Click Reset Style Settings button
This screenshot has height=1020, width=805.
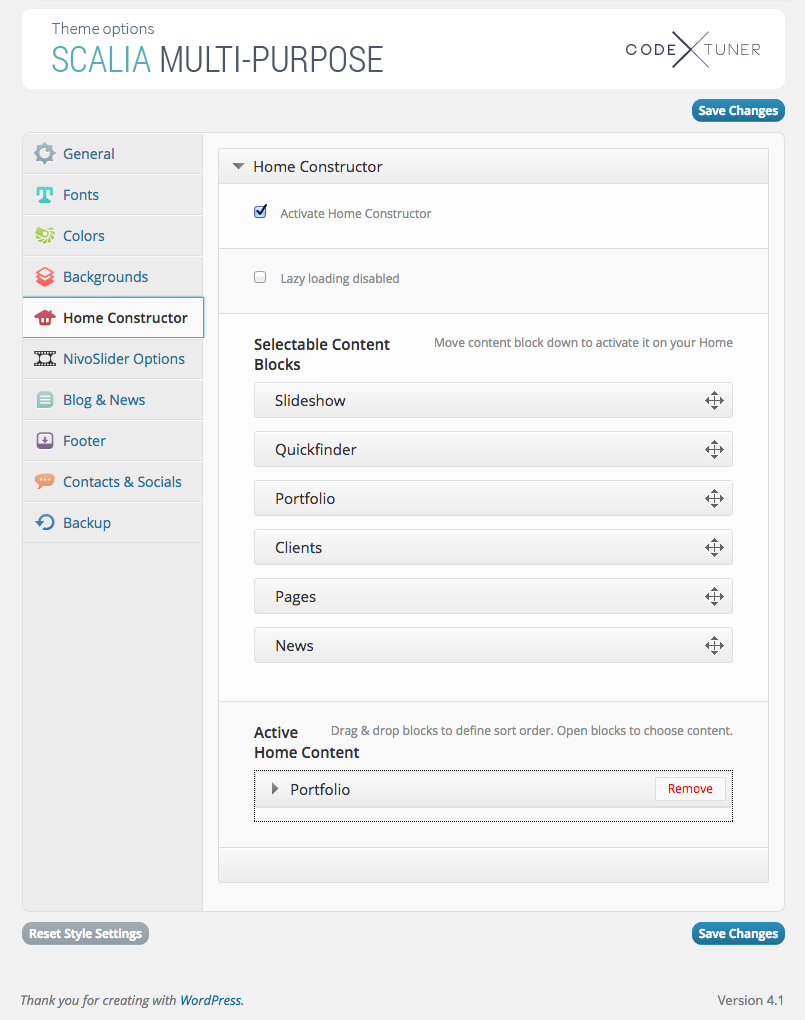[x=85, y=934]
